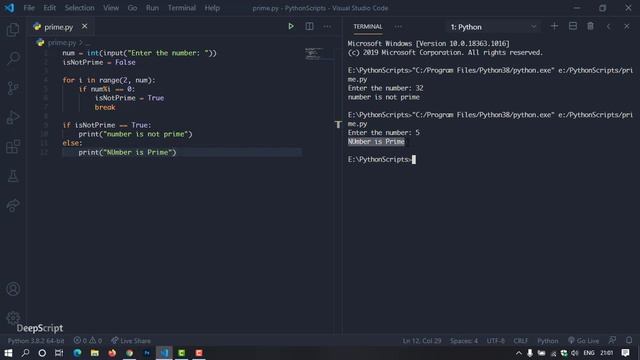Open Windows taskbar search
This screenshot has width=640, height=360.
(x=25, y=353)
